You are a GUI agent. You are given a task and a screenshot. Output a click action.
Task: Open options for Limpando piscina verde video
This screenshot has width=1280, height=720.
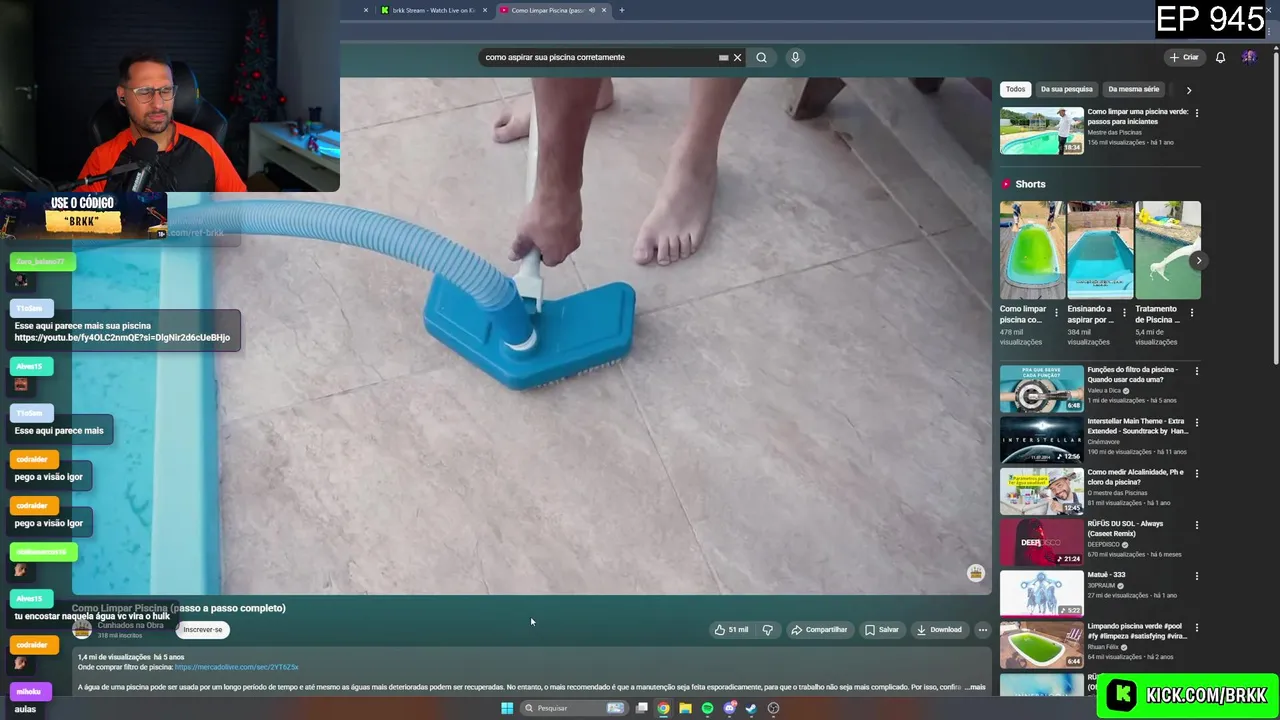click(1196, 628)
